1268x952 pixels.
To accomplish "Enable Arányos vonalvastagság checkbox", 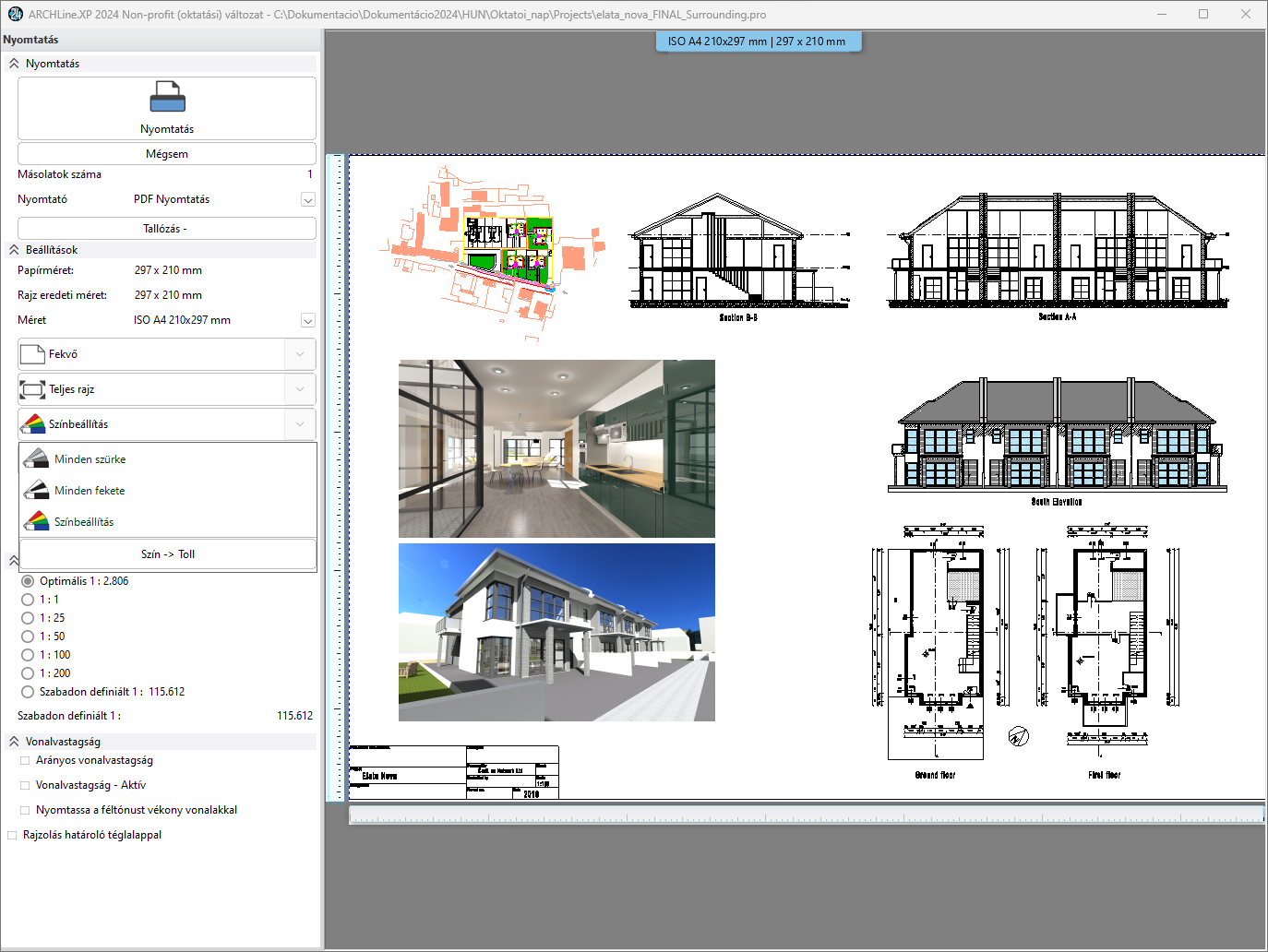I will [25, 761].
